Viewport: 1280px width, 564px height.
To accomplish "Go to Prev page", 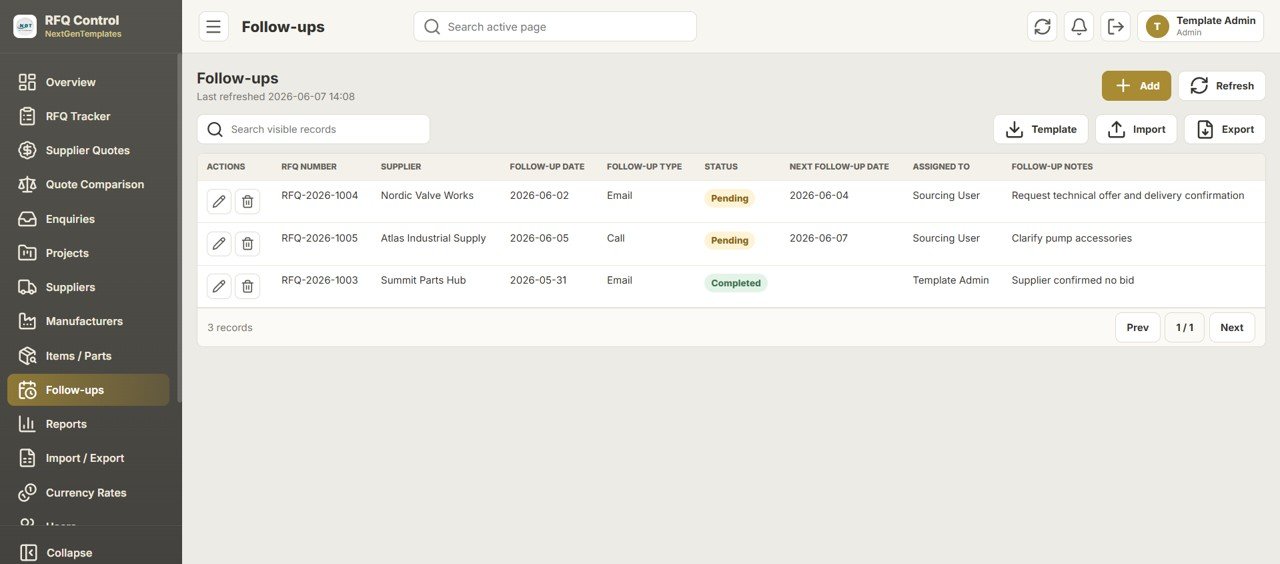I will 1138,328.
